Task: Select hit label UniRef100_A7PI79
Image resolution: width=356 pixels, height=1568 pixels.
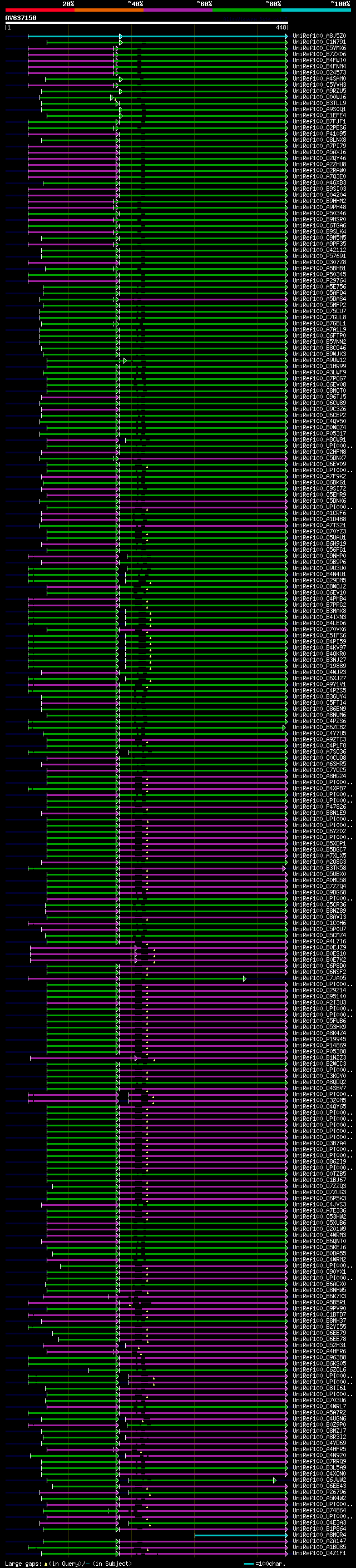Action: point(319,146)
